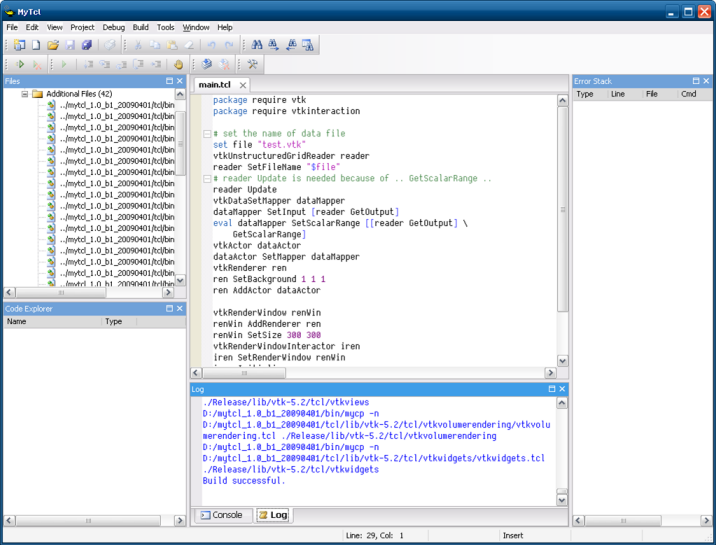Click the hand breakpoint icon
The width and height of the screenshot is (716, 545).
click(178, 64)
